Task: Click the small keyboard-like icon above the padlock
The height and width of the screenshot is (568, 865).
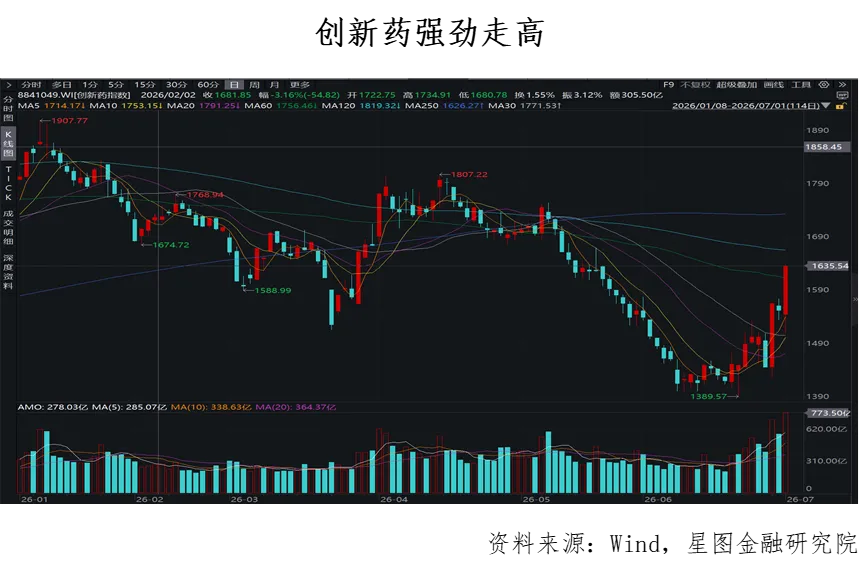Action: (842, 95)
